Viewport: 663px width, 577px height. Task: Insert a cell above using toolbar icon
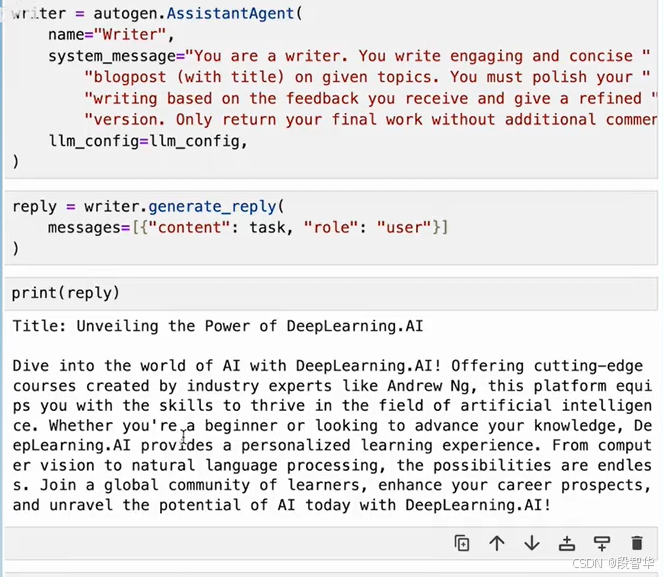(567, 543)
